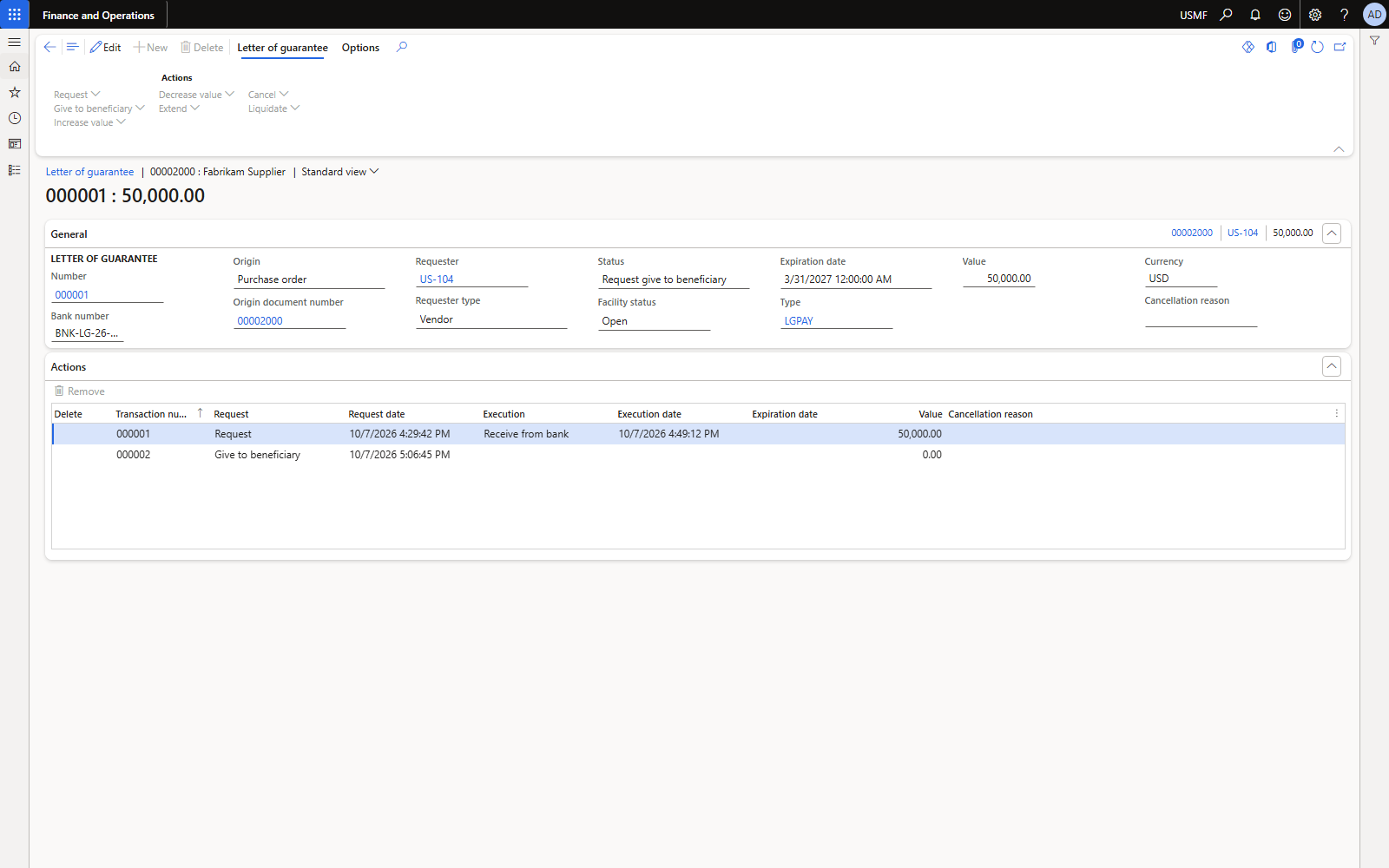Collapse the General section
1389x868 pixels.
(1332, 233)
